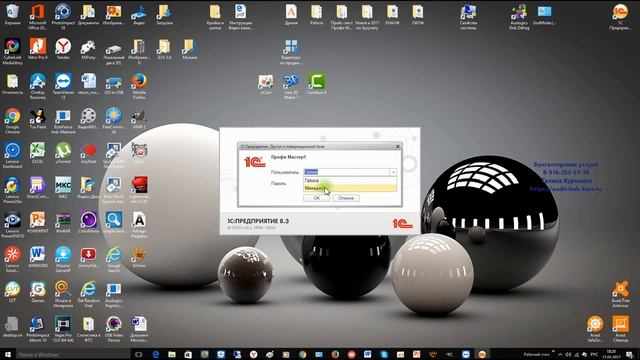Launch the Auslogics Disk Defrag shortcut

[x=519, y=16]
